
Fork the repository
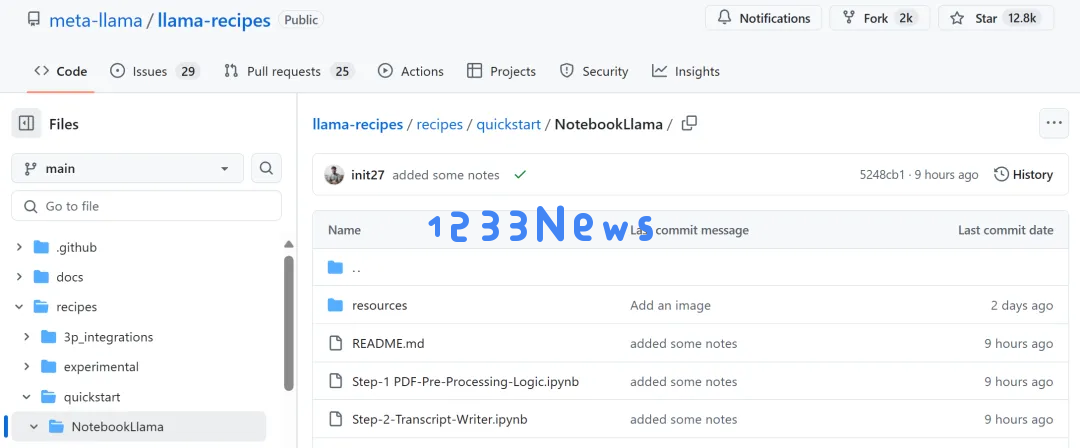[x=879, y=19]
